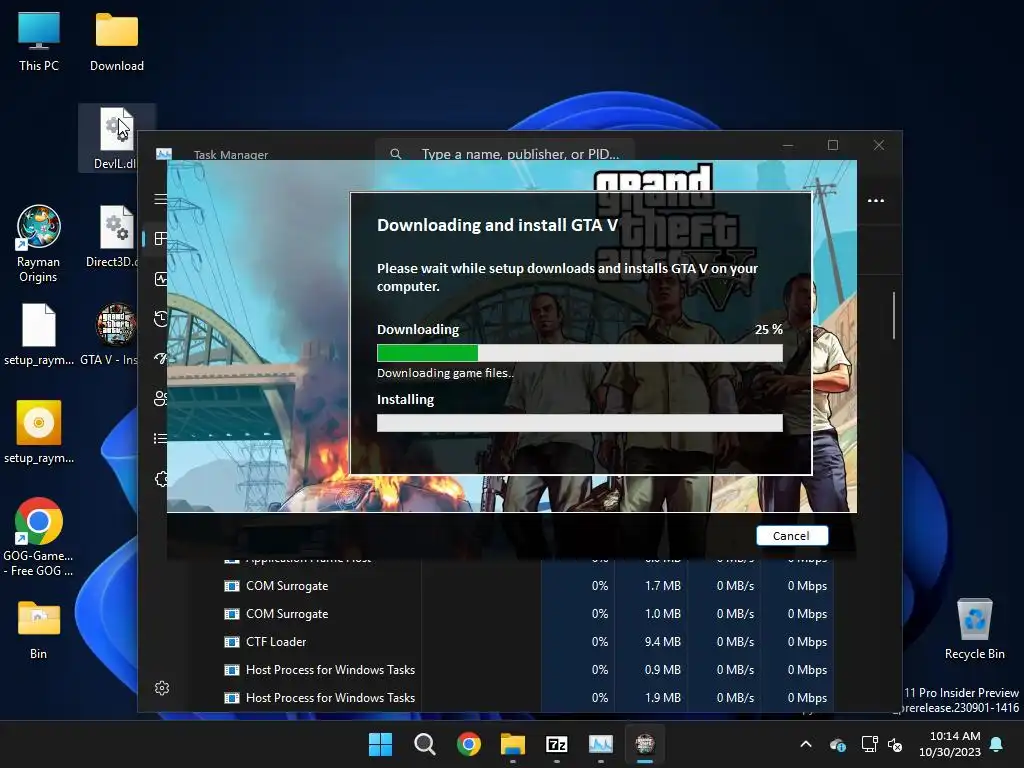Click Task Manager search field
Viewport: 1024px width, 768px height.
point(504,153)
